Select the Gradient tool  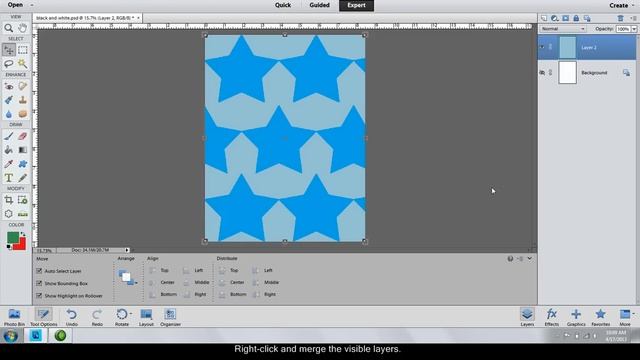(23, 150)
